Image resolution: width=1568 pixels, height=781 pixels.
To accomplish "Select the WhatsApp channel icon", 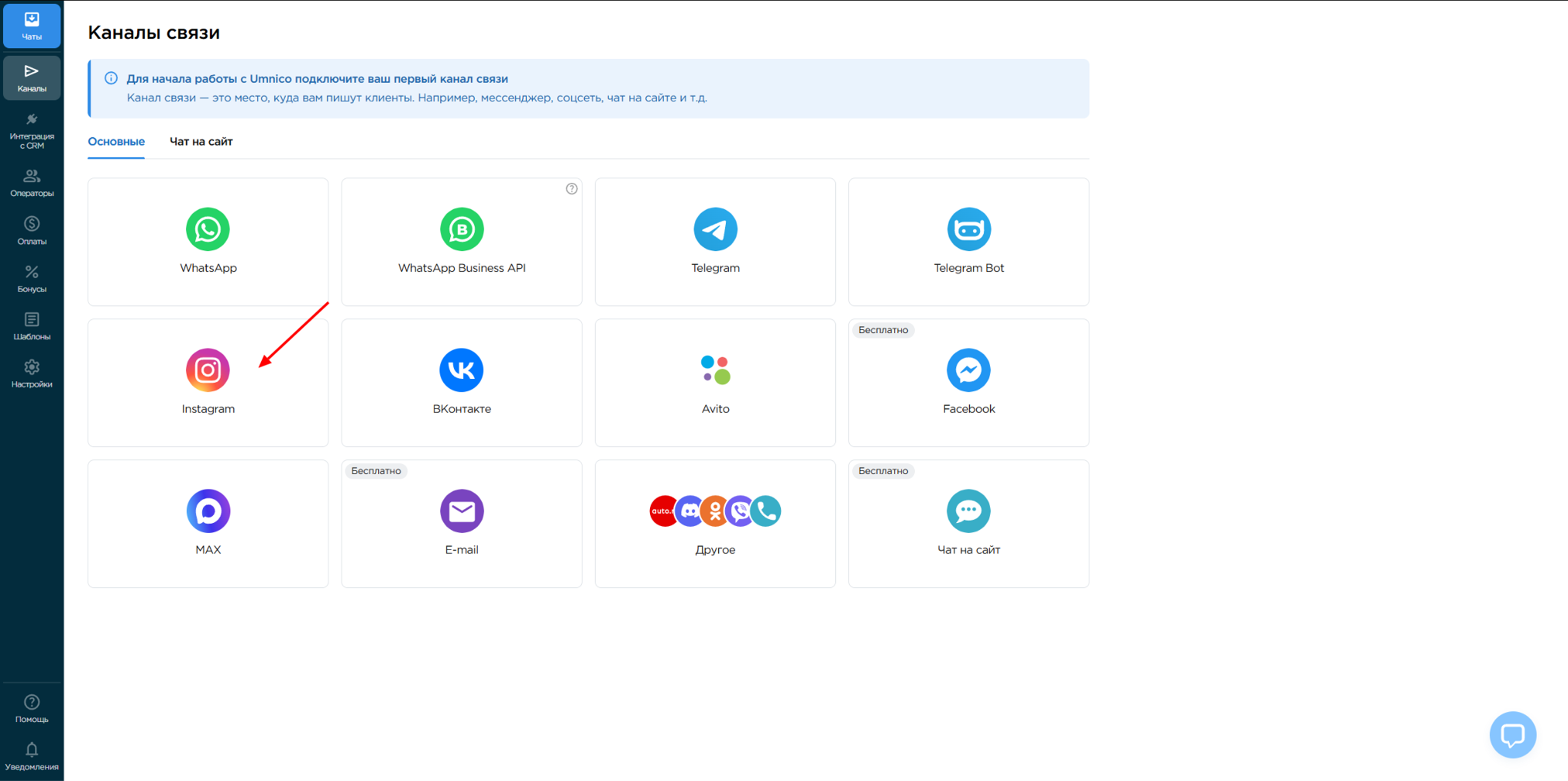I will (208, 229).
